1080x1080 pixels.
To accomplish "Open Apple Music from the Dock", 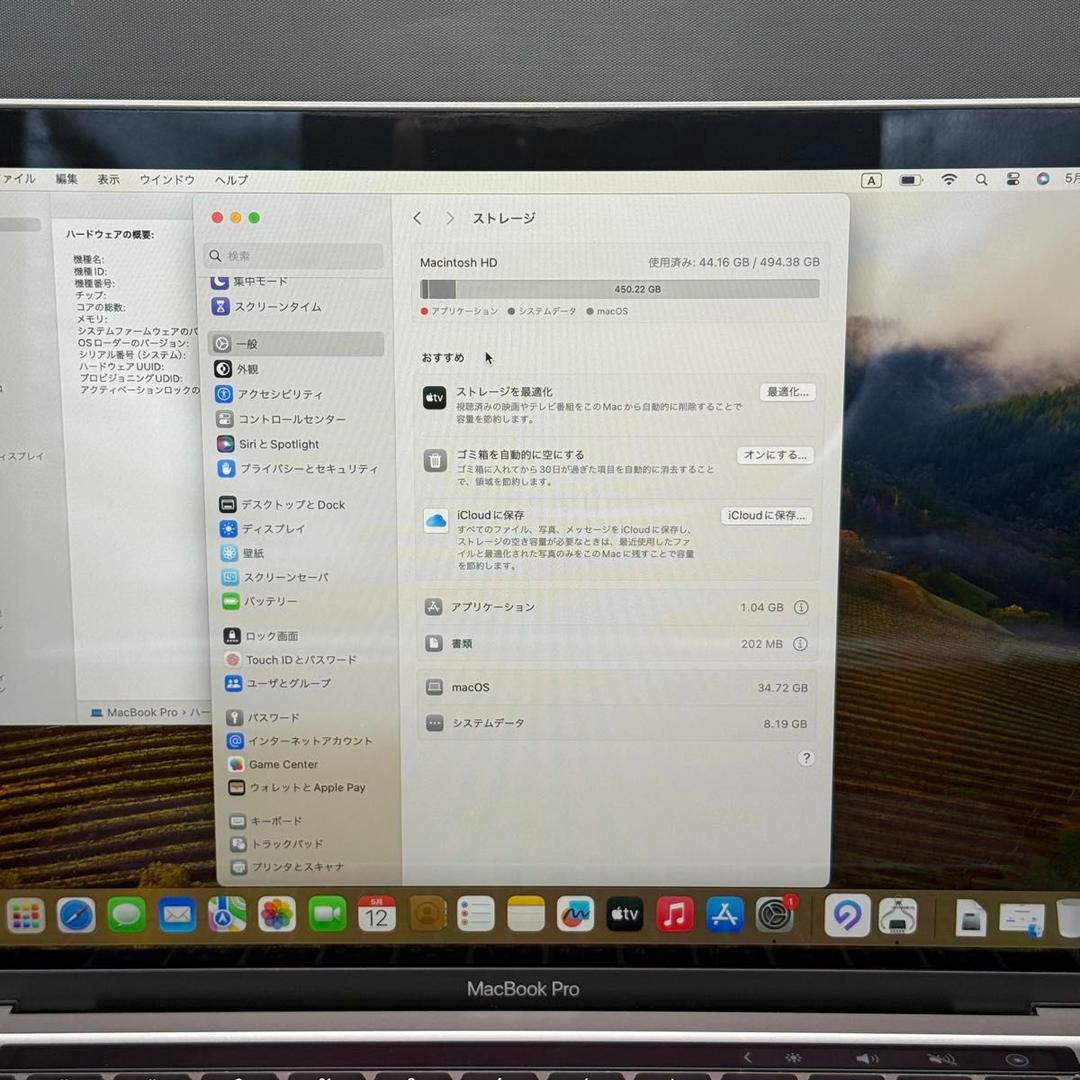I will (674, 914).
